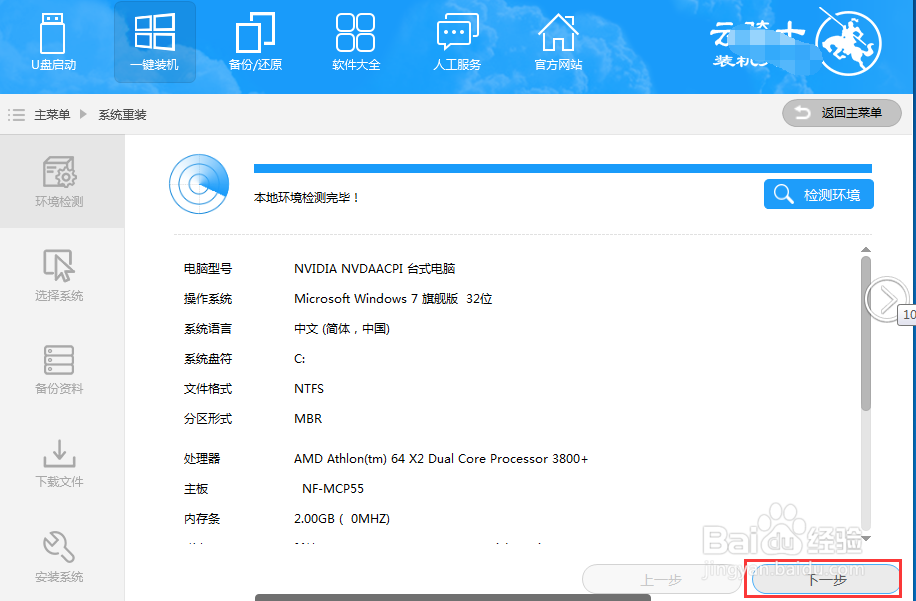Visit the 官方网站 home icon

point(557,42)
